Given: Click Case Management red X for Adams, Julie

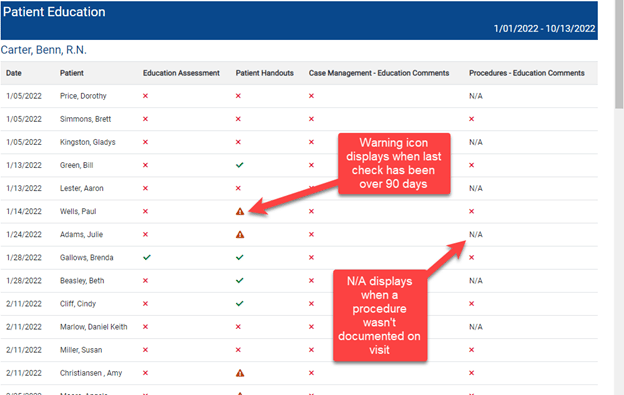Looking at the screenshot, I should click(x=311, y=234).
